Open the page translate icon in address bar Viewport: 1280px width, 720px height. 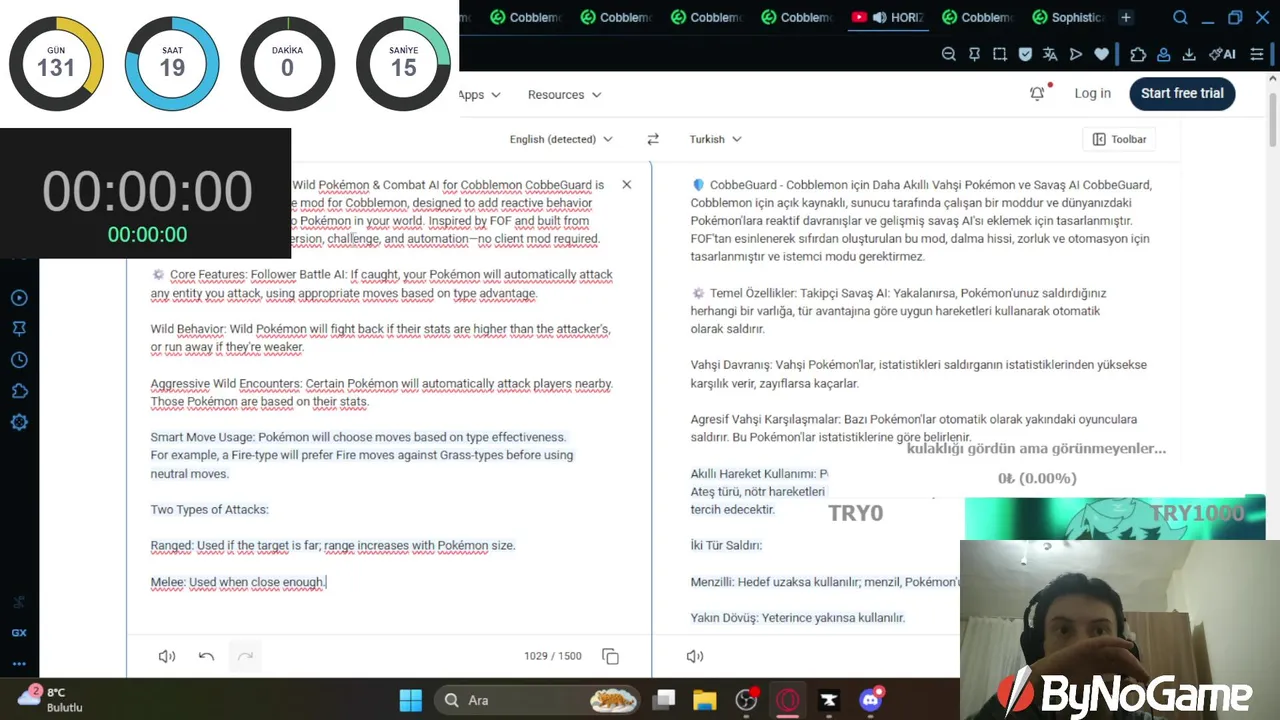pyautogui.click(x=1050, y=54)
